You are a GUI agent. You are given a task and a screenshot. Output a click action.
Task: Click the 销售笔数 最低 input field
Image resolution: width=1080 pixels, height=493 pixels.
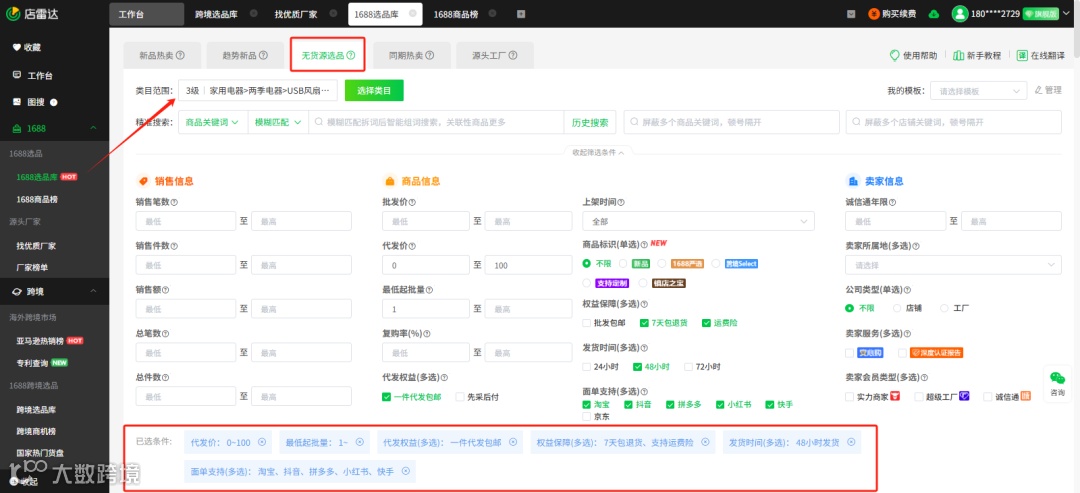(x=186, y=221)
